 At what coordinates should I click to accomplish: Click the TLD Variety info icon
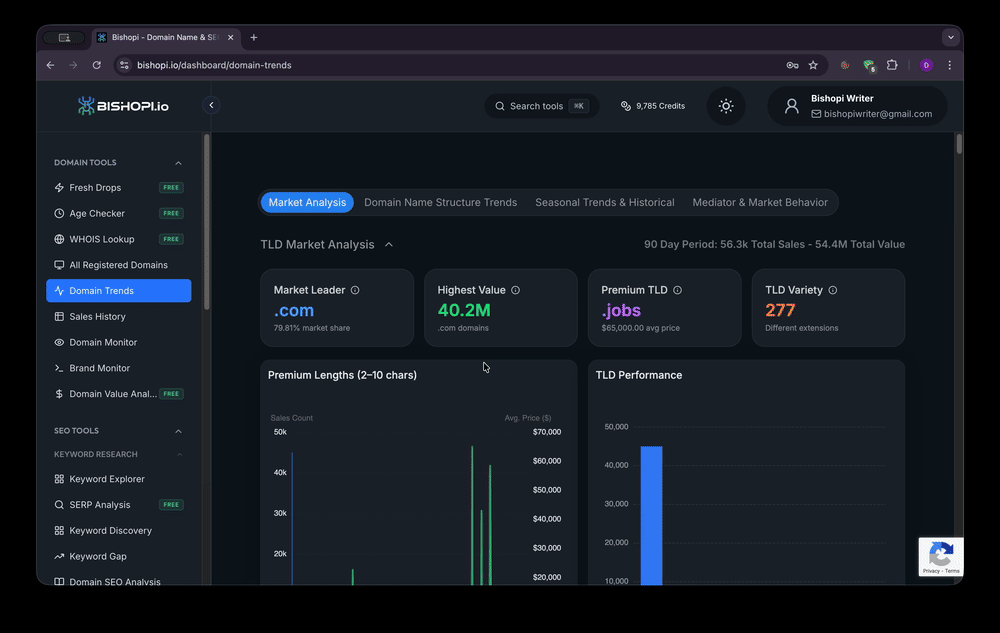pos(833,290)
